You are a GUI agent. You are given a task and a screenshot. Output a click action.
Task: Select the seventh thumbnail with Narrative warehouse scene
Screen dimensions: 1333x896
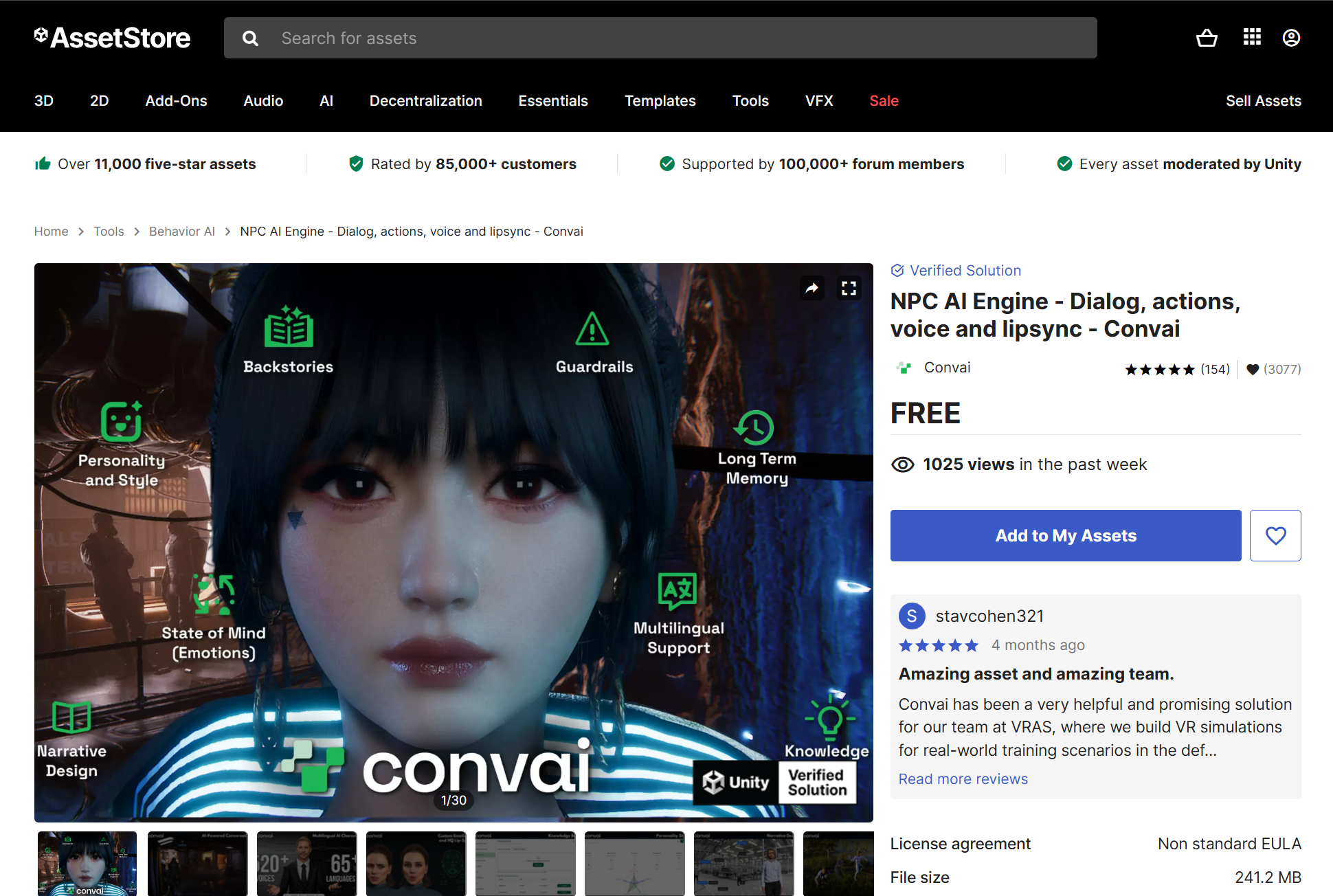coord(744,864)
